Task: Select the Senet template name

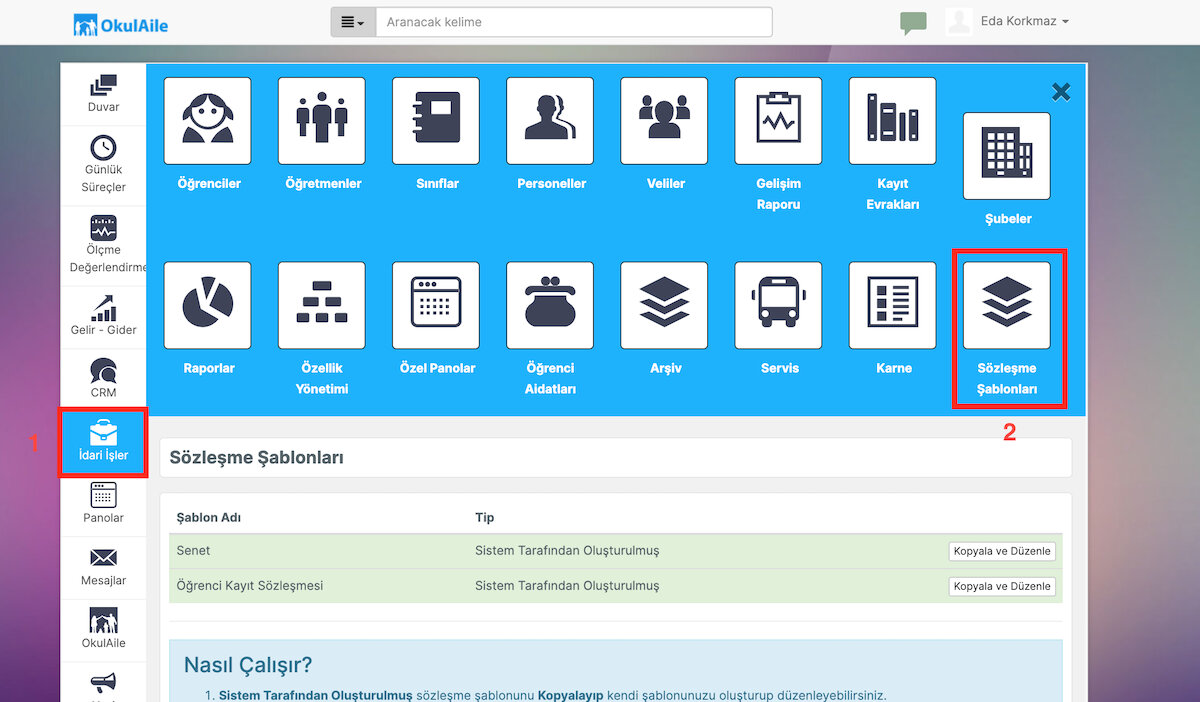Action: click(x=193, y=551)
